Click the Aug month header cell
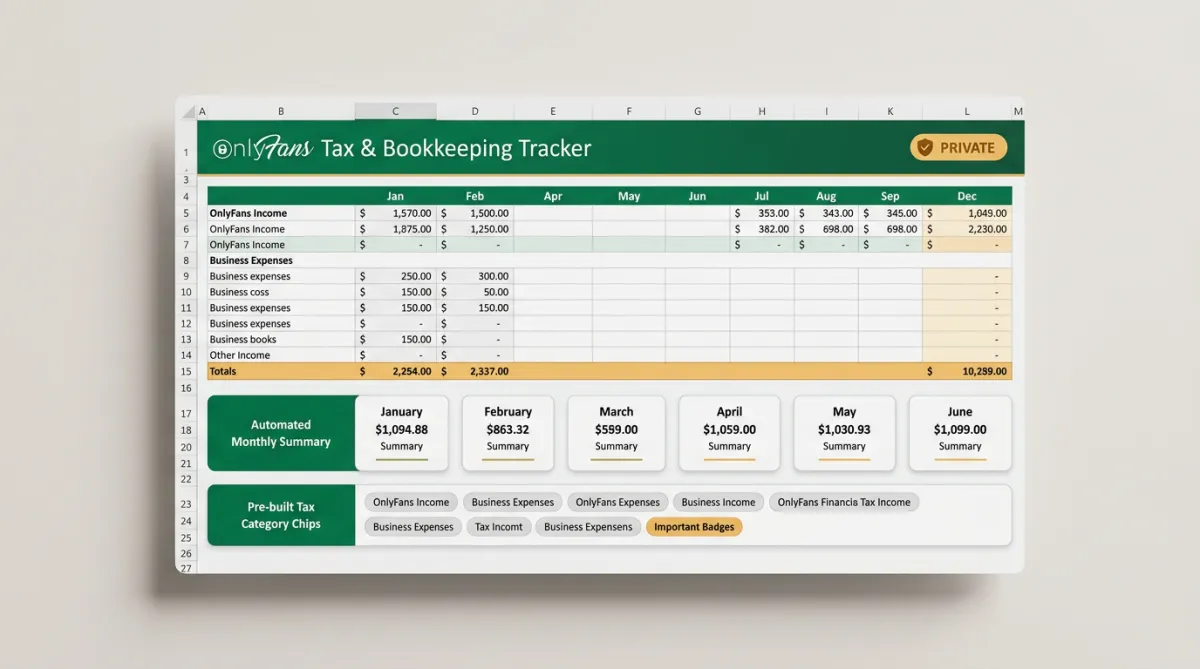Screen dimensions: 1200x669 coord(826,196)
